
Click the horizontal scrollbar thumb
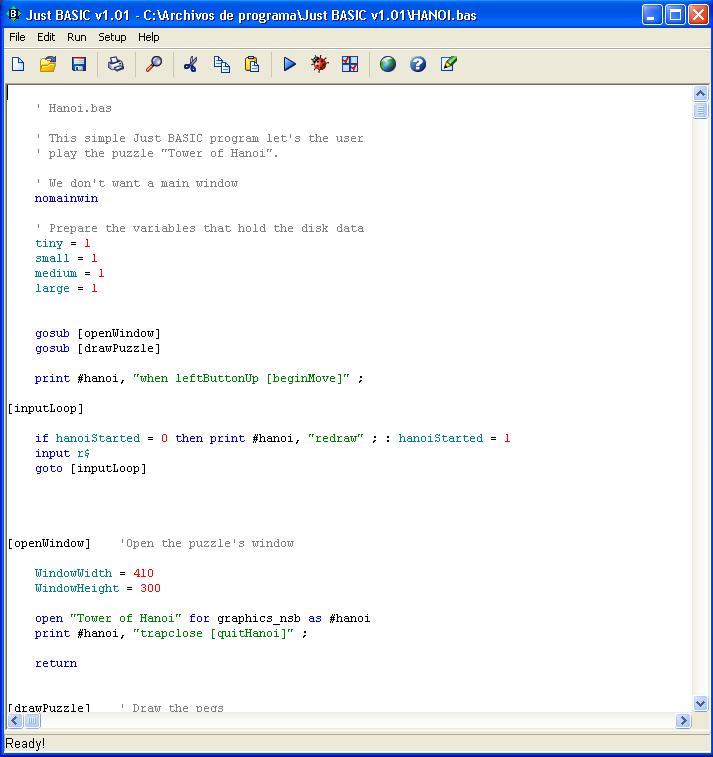click(32, 721)
